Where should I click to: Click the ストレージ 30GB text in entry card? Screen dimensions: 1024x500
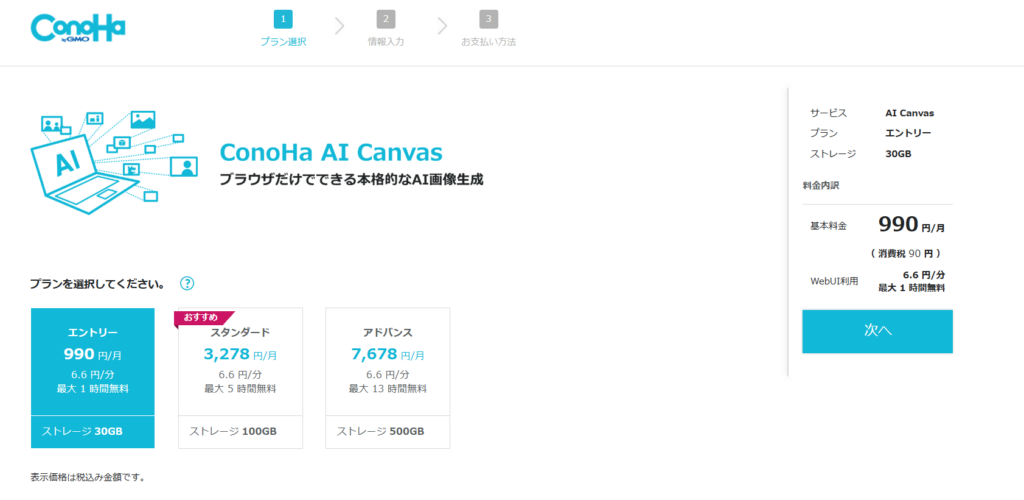click(x=82, y=431)
